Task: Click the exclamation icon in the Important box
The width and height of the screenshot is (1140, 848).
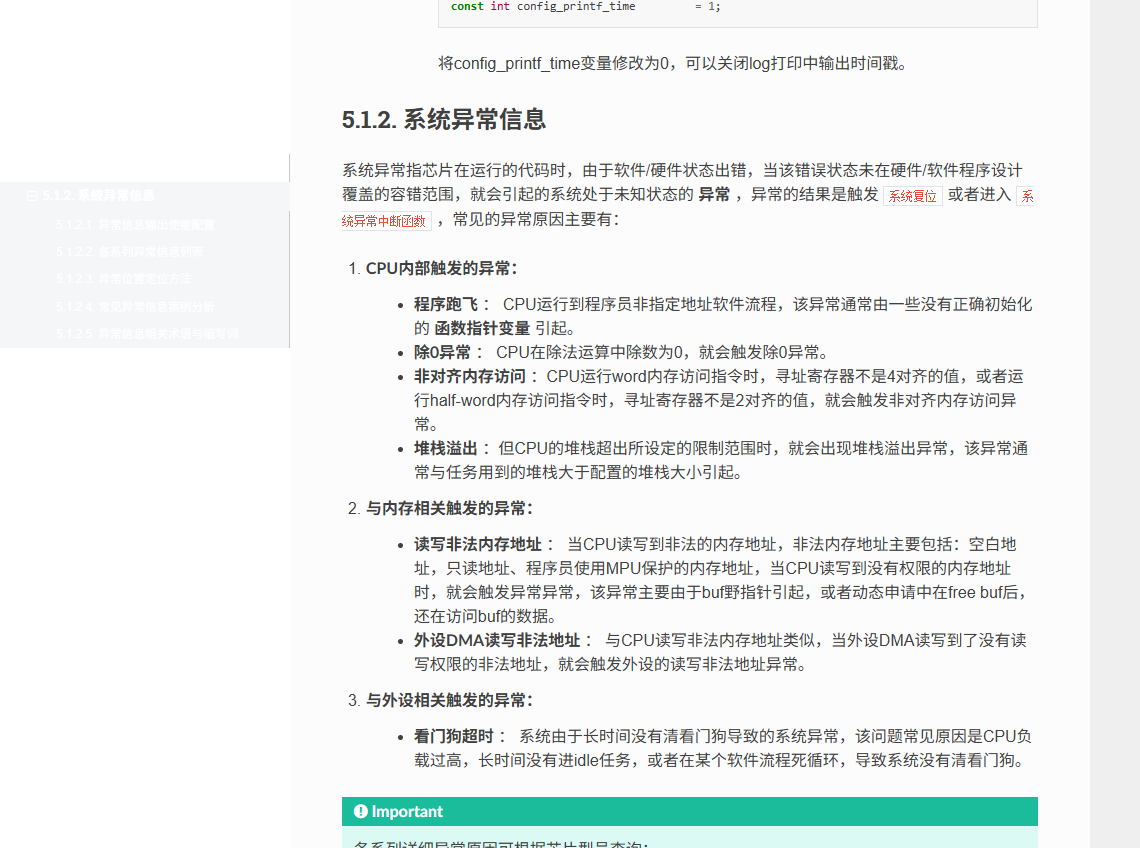Action: coord(361,811)
